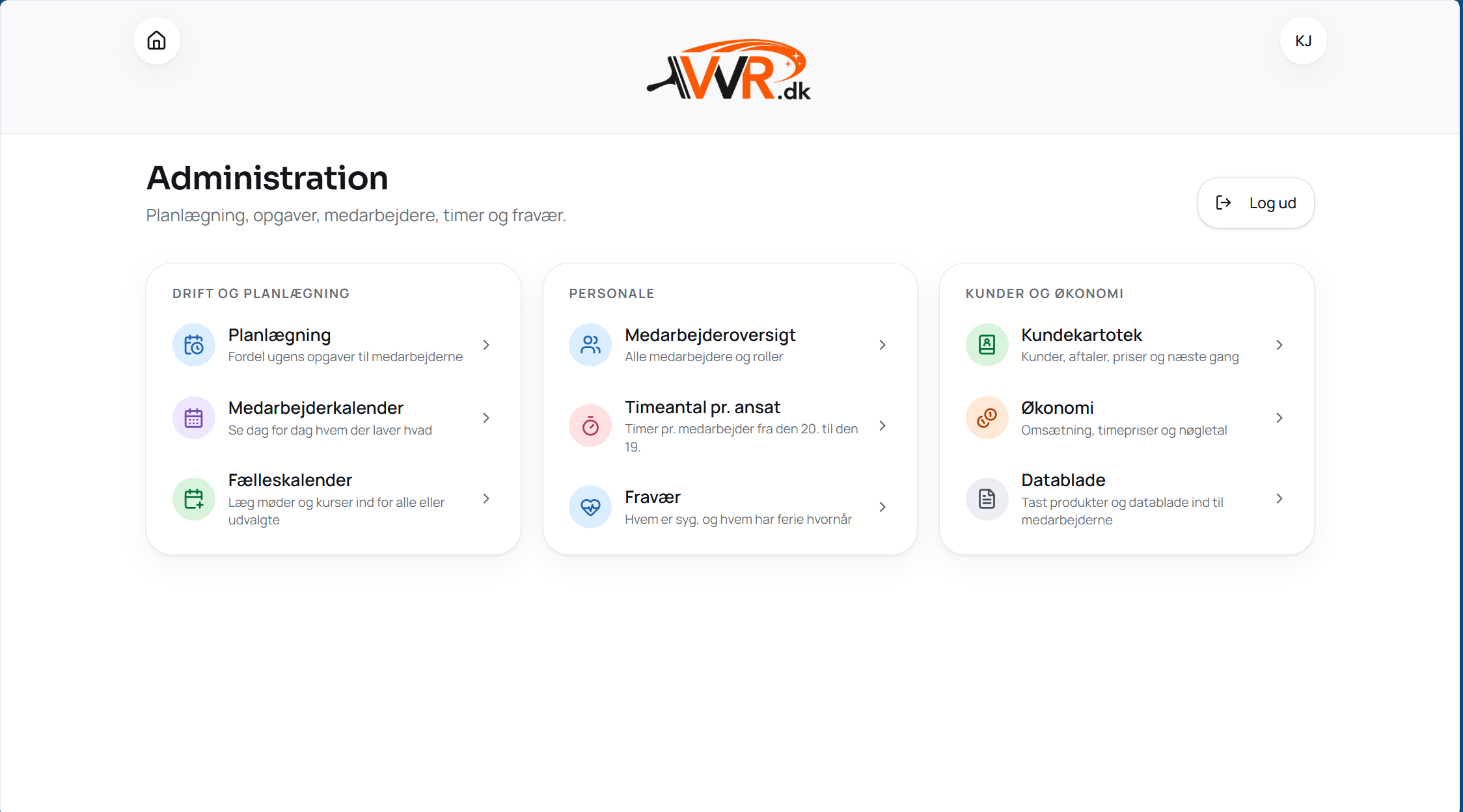Click the Kundekartotek contact book icon
Viewport: 1463px width, 812px height.
coord(987,345)
